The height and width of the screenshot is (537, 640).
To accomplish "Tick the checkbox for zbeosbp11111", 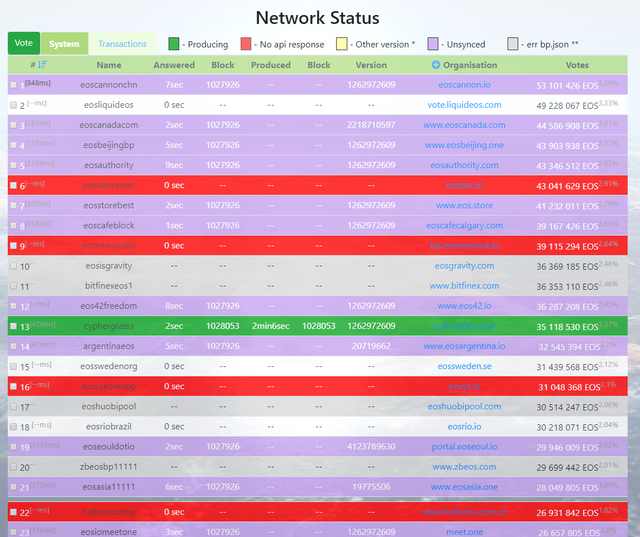I will pos(13,467).
